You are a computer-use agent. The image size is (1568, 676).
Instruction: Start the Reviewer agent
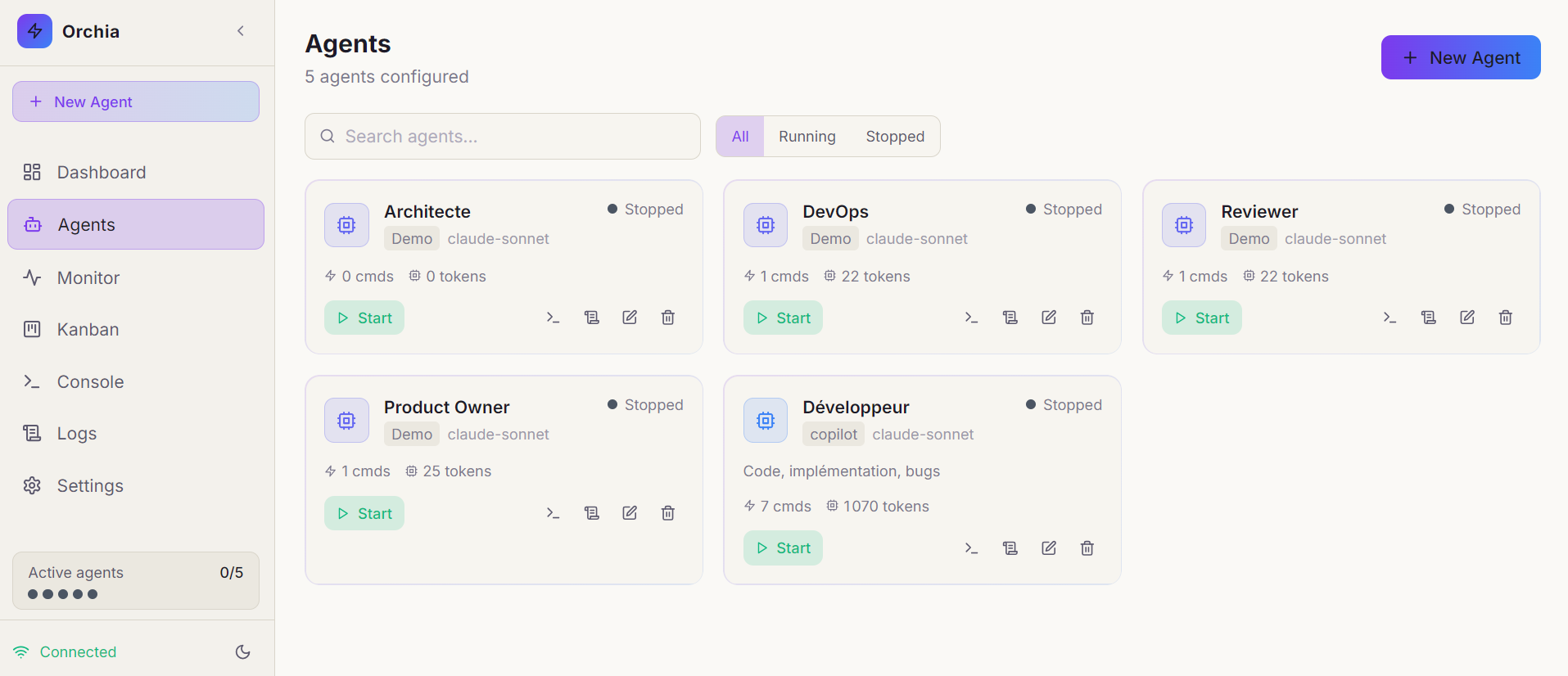click(x=1202, y=318)
